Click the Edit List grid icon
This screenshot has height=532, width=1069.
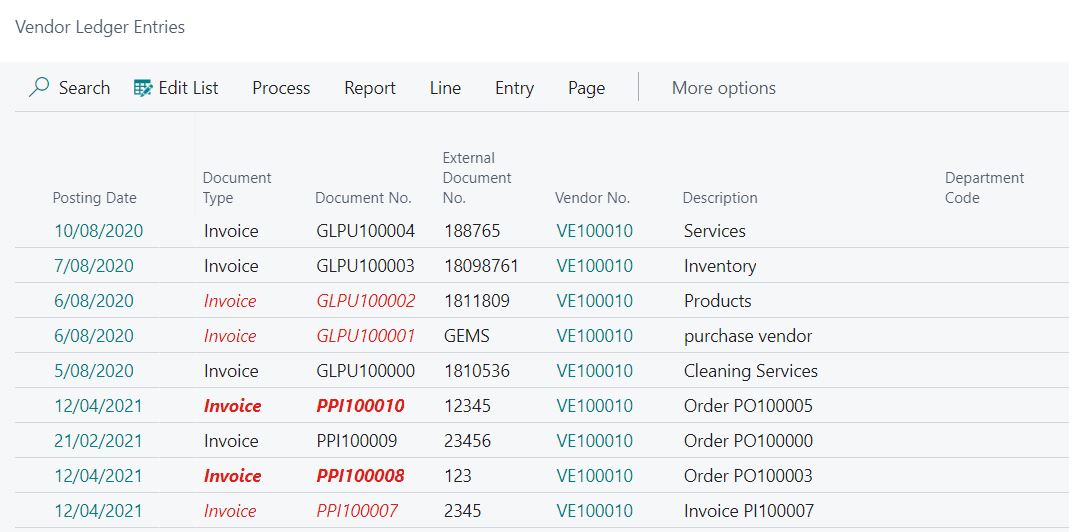pyautogui.click(x=143, y=88)
